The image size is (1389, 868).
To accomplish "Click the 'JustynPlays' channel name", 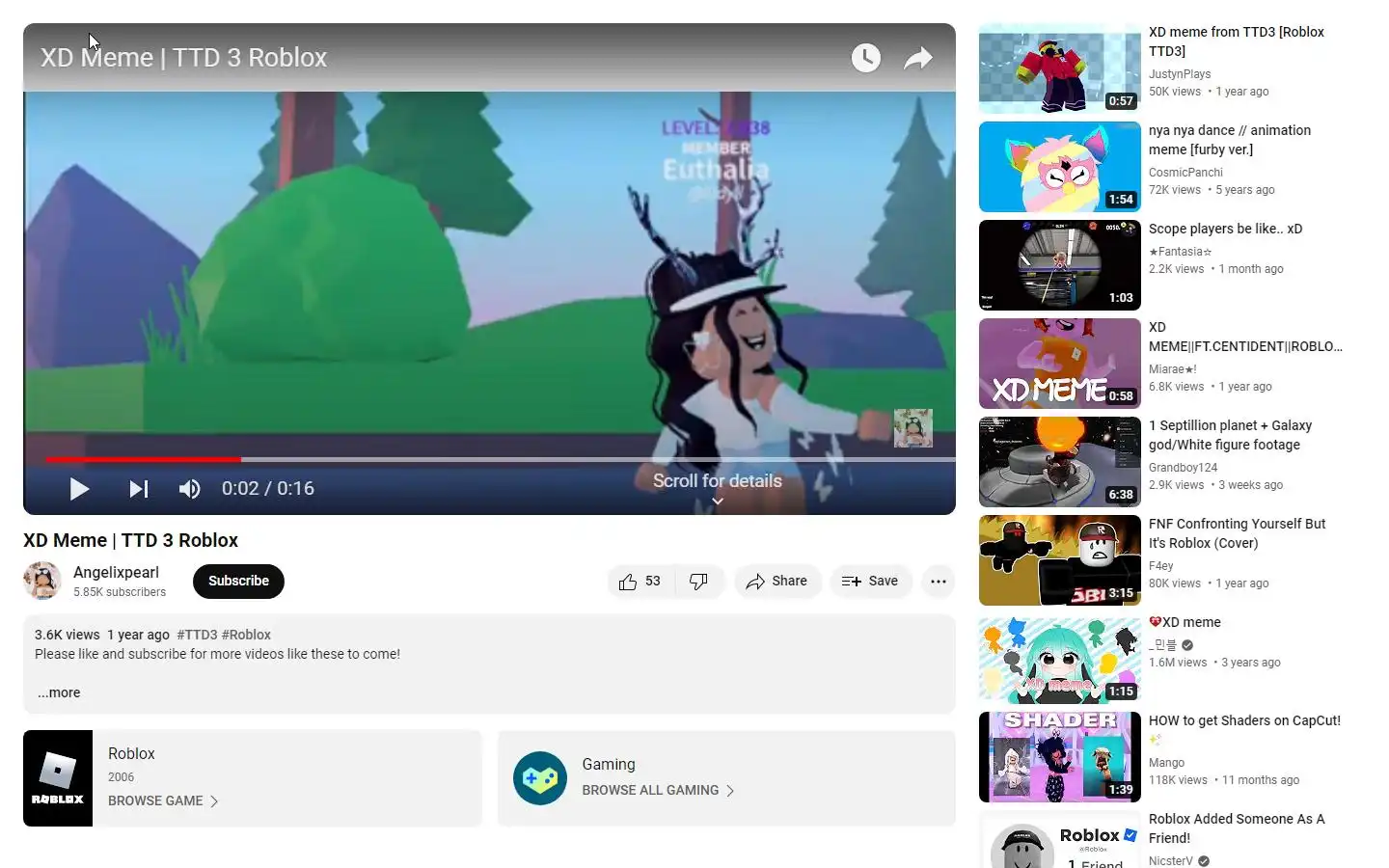I will click(x=1180, y=74).
